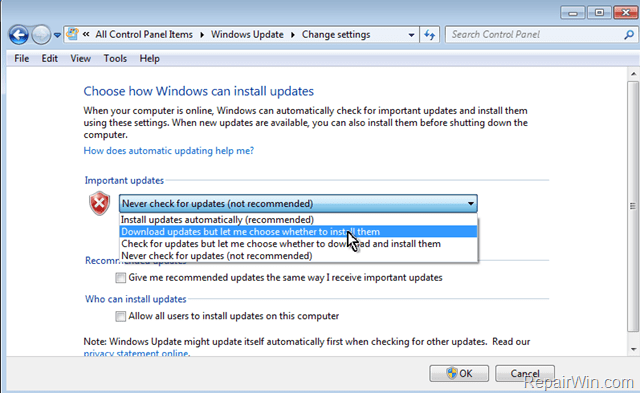Click the double chevron in address bar
Screen dimensions: 640x393
86,34
